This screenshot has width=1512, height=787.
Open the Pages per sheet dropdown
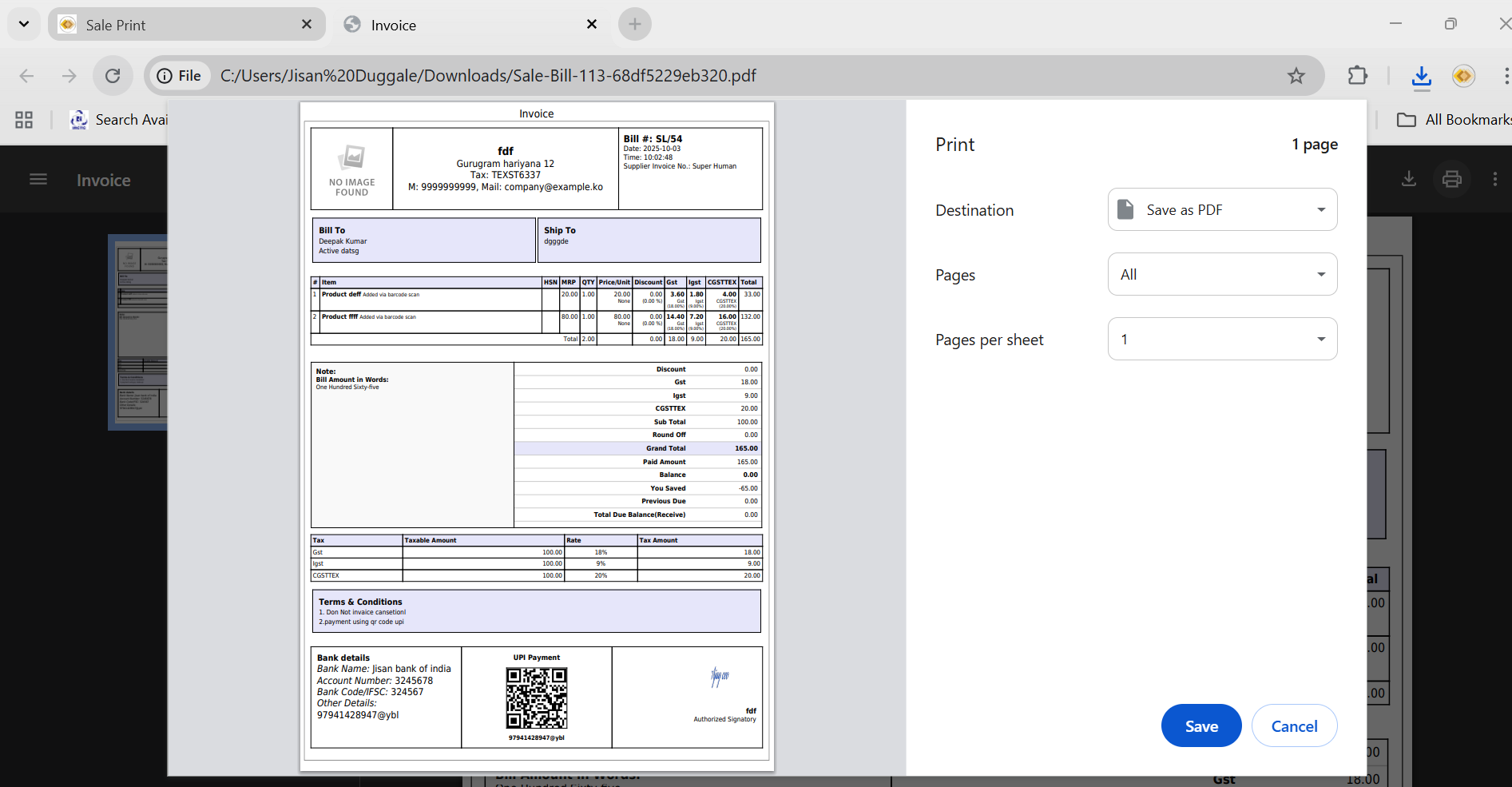[x=1222, y=340]
